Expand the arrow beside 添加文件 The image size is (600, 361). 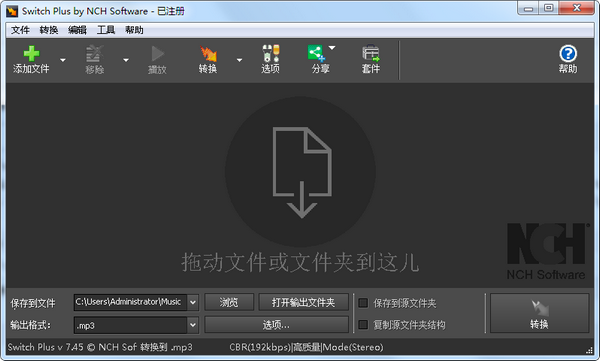(x=63, y=60)
